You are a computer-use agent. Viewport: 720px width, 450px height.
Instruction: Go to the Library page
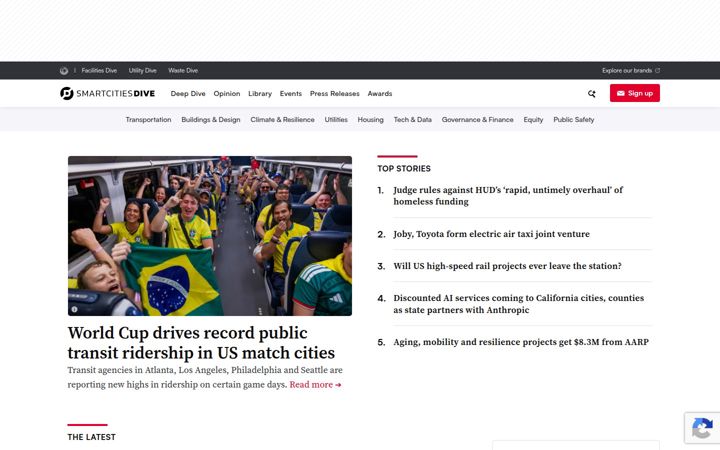point(260,94)
